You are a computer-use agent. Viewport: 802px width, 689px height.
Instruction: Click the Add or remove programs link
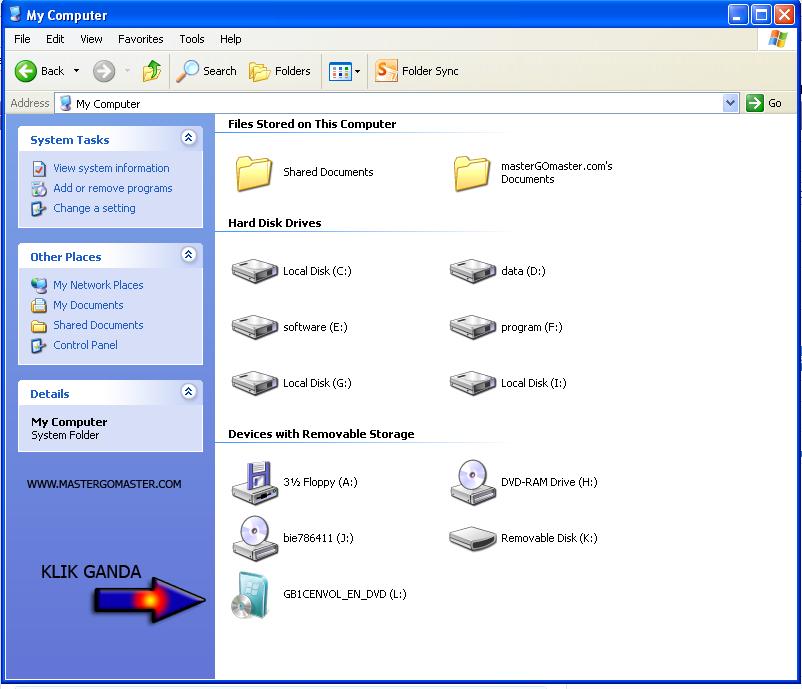(112, 188)
